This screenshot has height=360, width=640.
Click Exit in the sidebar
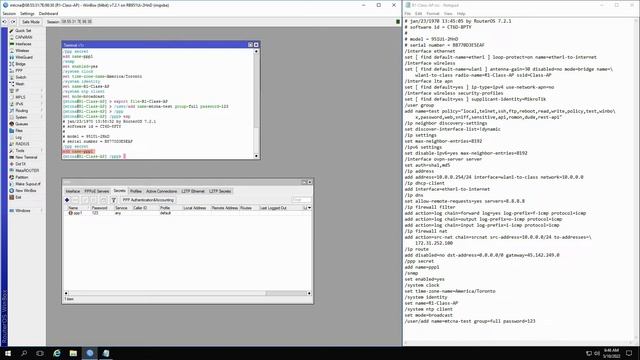(18, 197)
